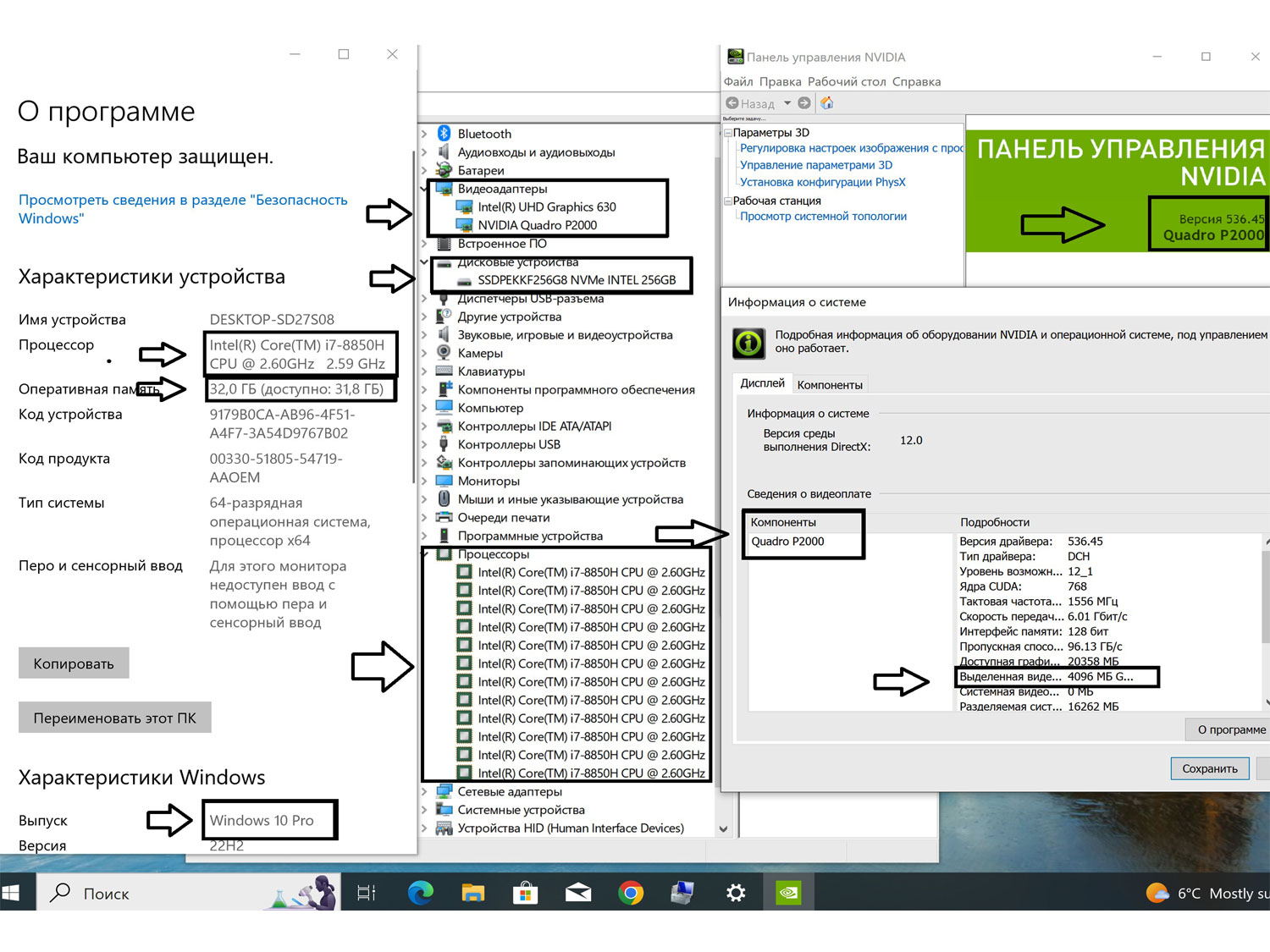Collapse the Рабочая станция tree node
The width and height of the screenshot is (1270, 952).
click(727, 201)
